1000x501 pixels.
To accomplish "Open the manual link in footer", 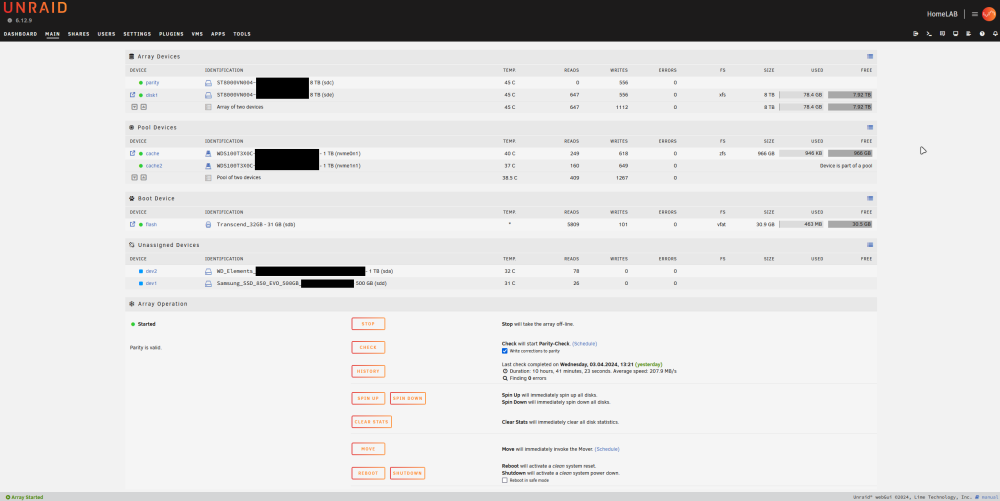I will (x=989, y=497).
